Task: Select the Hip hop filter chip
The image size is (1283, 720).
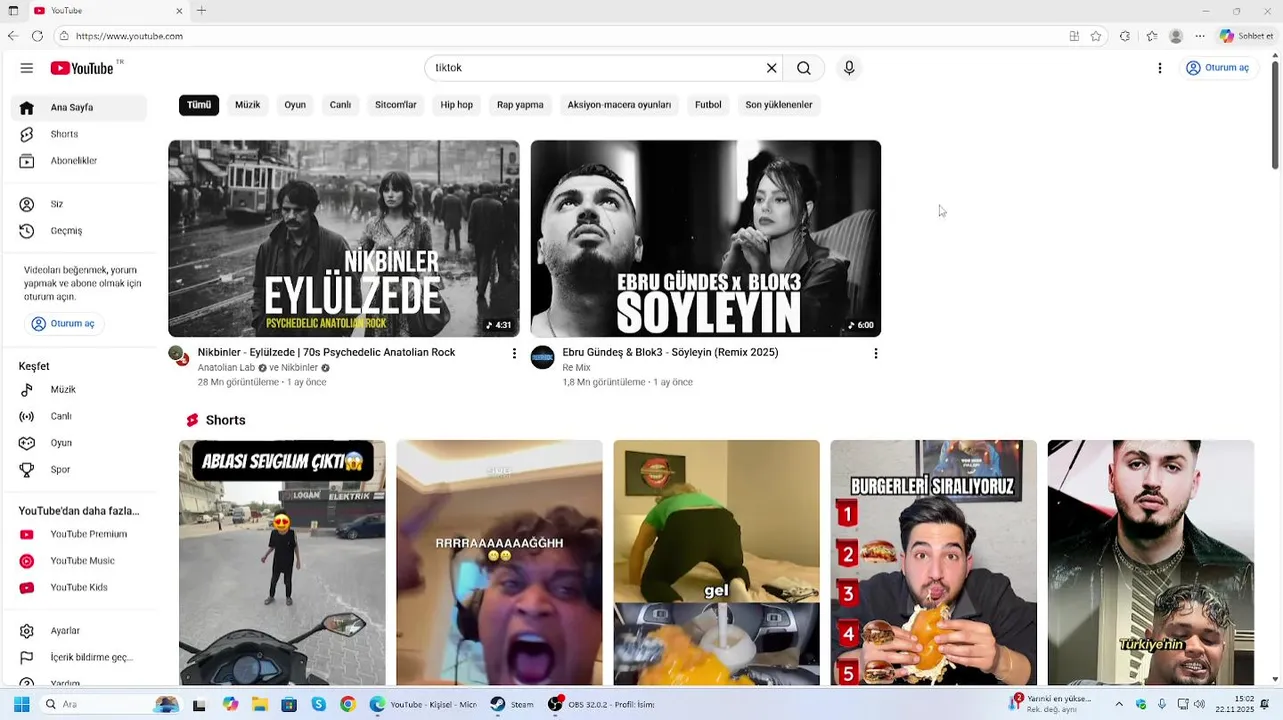Action: 457,105
